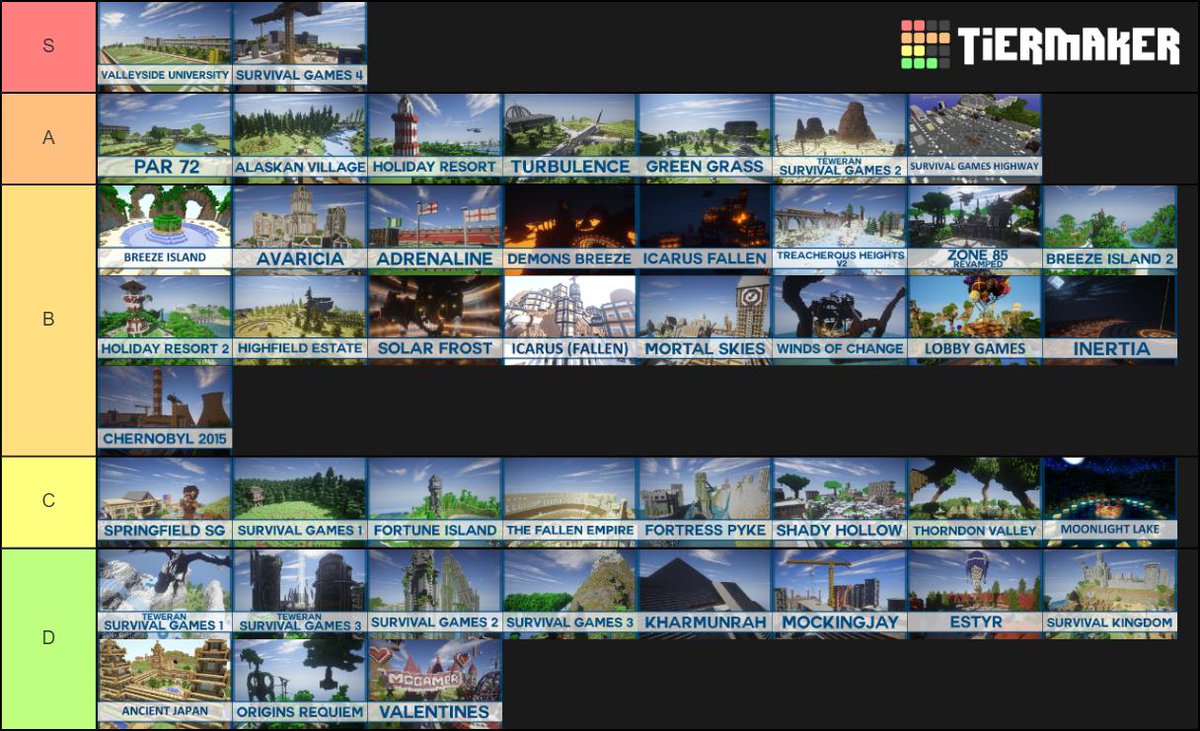Pick the Survival Games 1 forest thumbnail
1200x731 pixels.
pos(300,502)
